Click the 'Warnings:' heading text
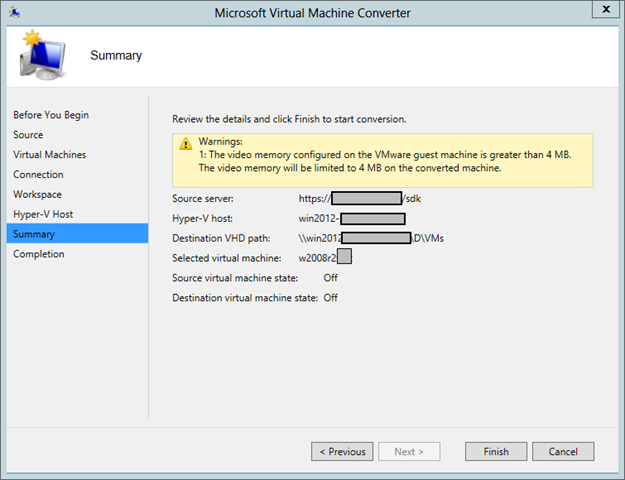625x480 pixels. coord(220,141)
